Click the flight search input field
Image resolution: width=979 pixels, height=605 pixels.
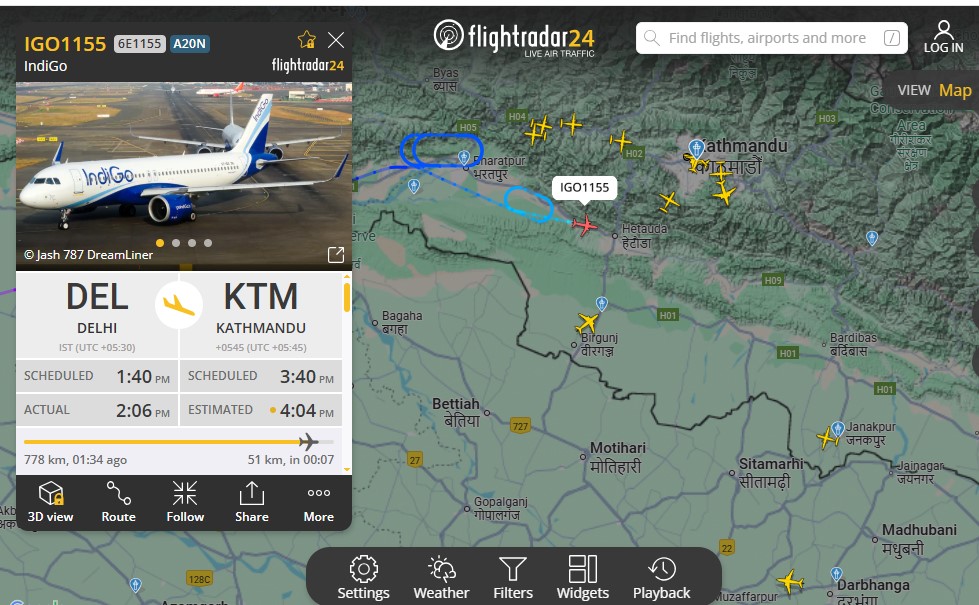(x=772, y=38)
